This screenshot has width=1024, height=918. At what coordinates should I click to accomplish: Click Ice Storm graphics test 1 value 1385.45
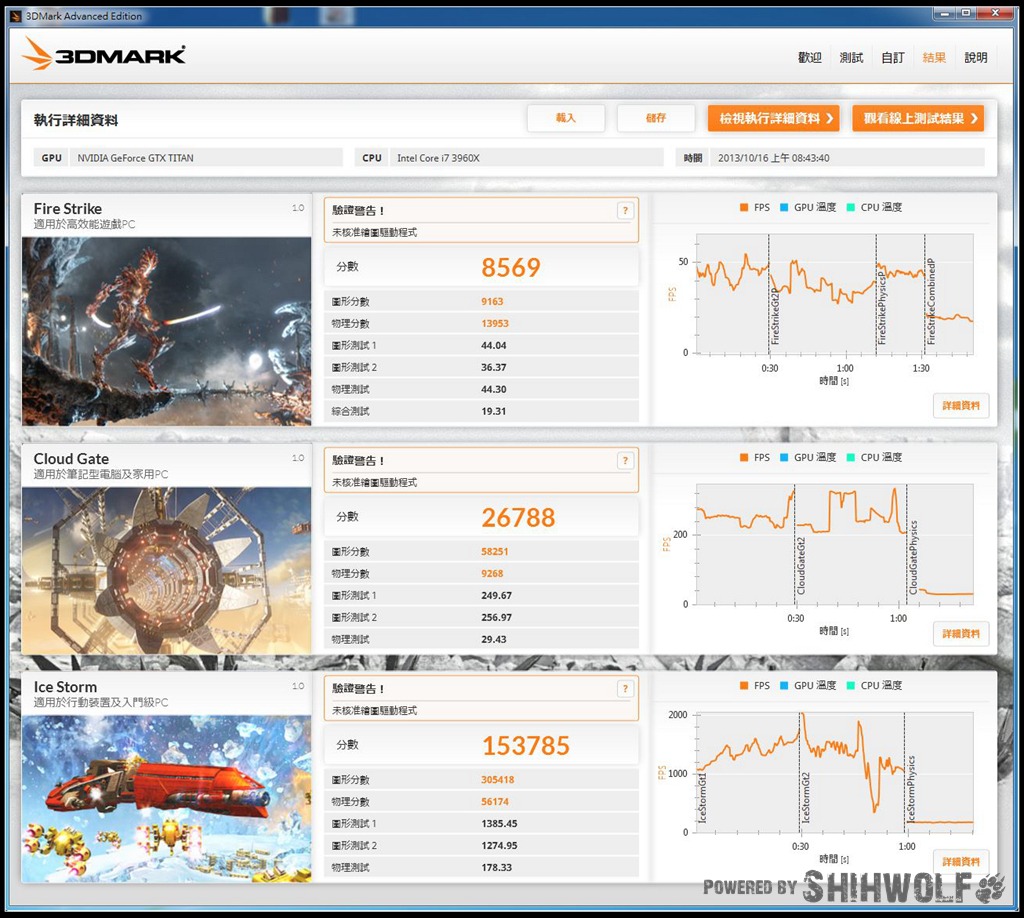point(499,823)
